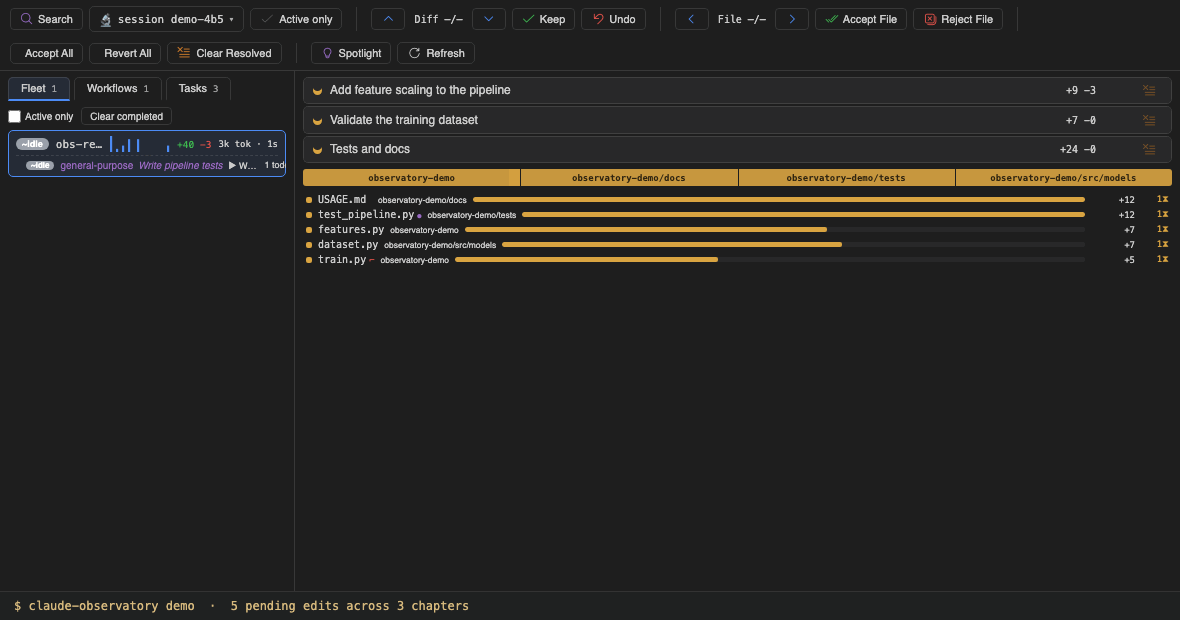Open the dataset.py file row
Screen dimensions: 1180x620
coord(737,245)
